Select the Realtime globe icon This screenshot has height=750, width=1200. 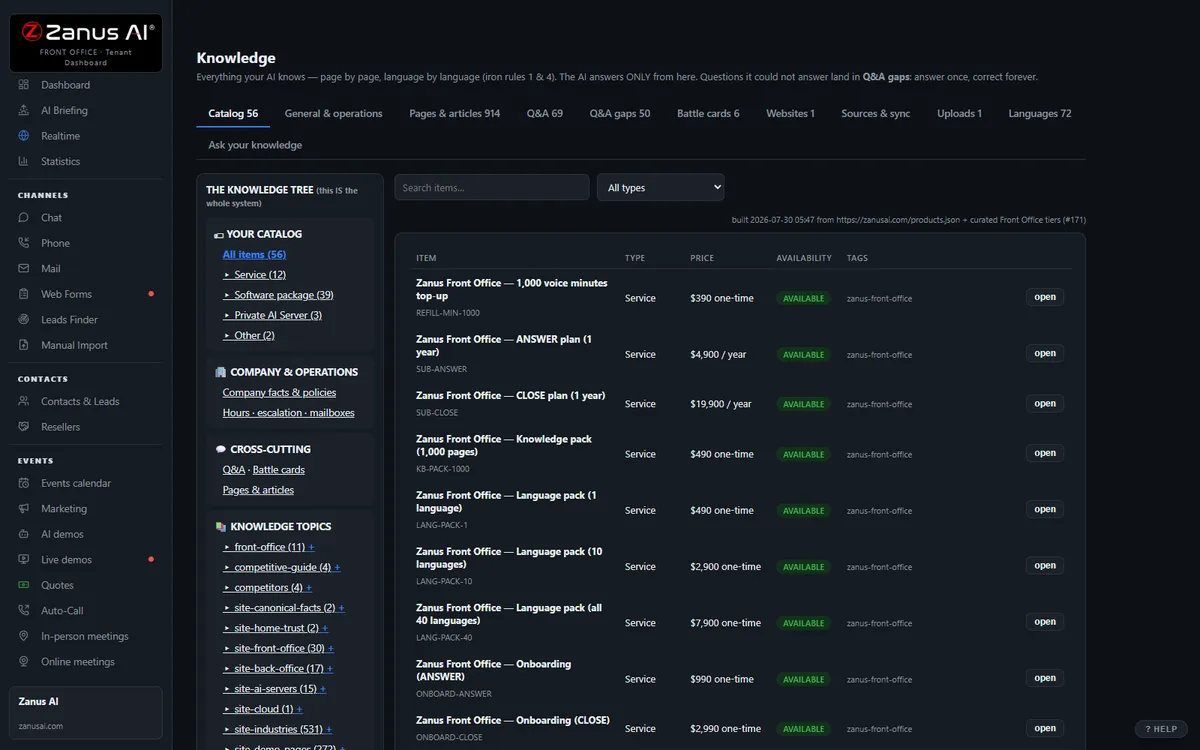click(24, 136)
